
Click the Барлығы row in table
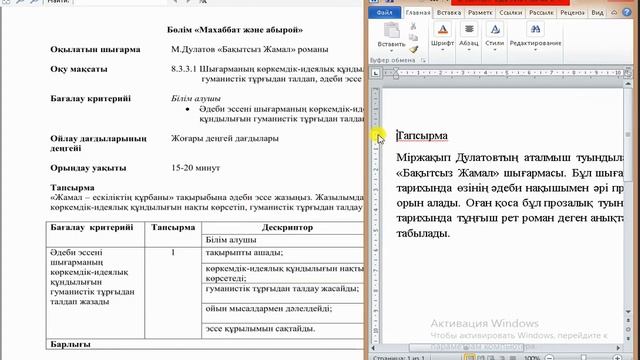[204, 344]
